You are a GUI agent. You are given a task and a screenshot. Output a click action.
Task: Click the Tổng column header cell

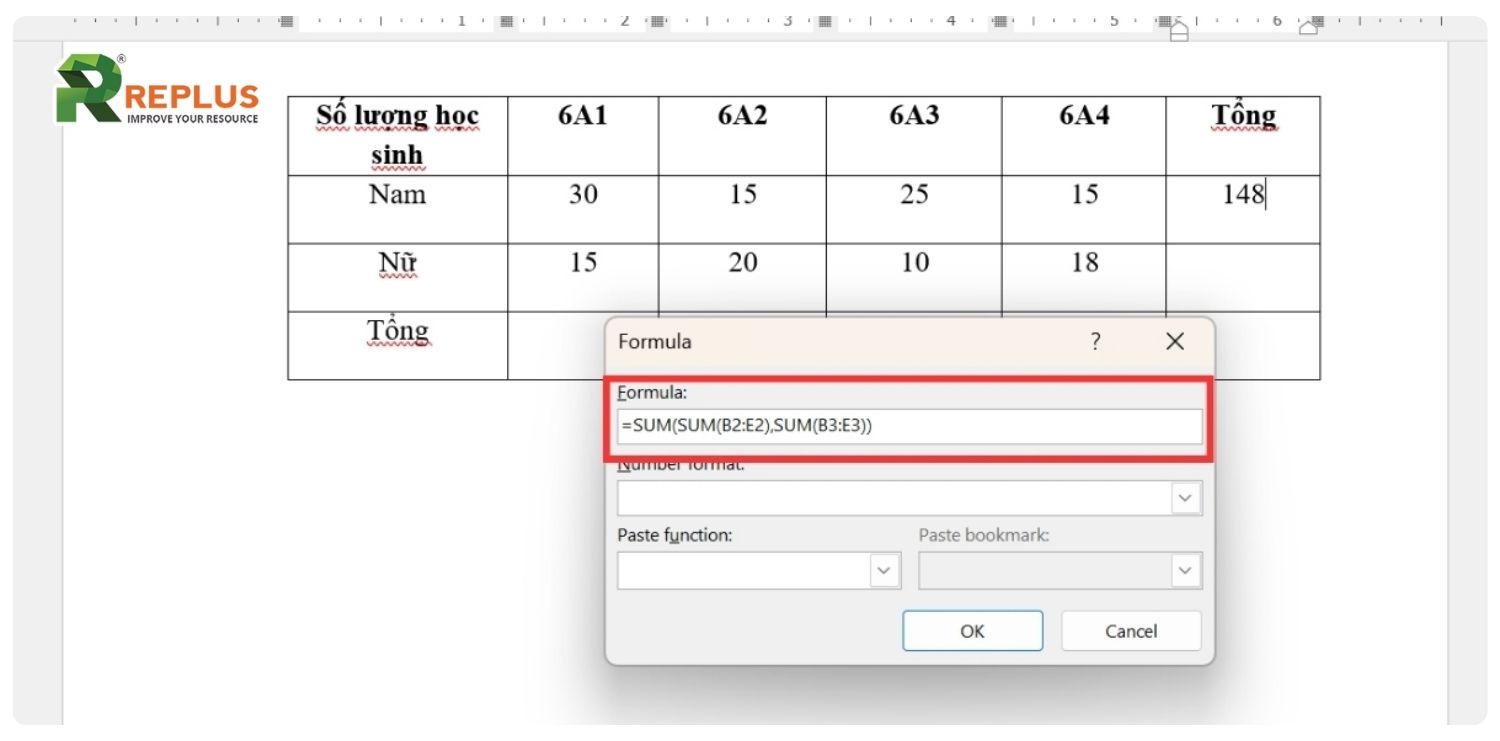coord(1243,136)
